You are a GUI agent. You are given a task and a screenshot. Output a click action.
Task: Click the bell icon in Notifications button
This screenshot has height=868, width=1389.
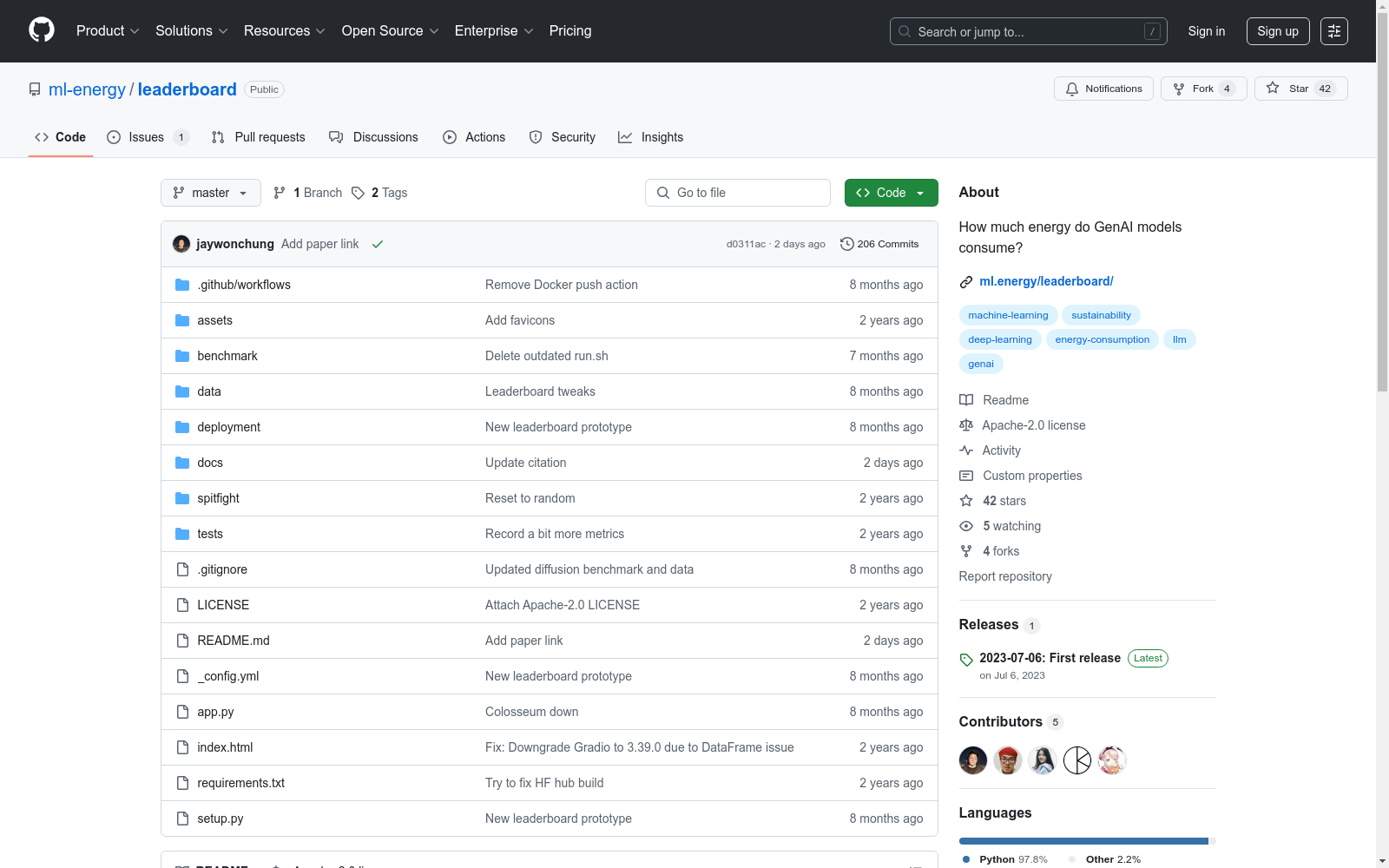(1072, 89)
